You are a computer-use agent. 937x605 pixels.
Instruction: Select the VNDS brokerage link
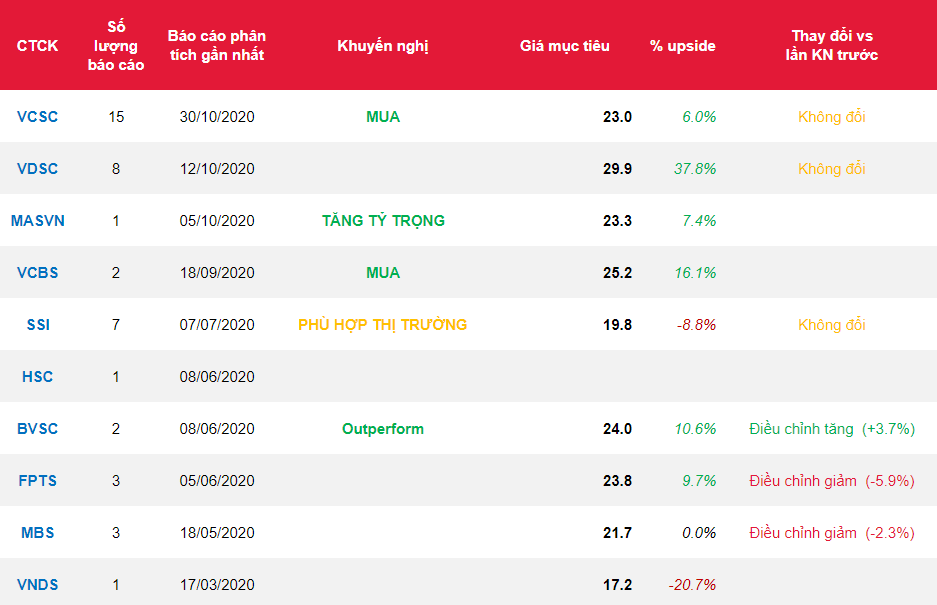[x=38, y=585]
